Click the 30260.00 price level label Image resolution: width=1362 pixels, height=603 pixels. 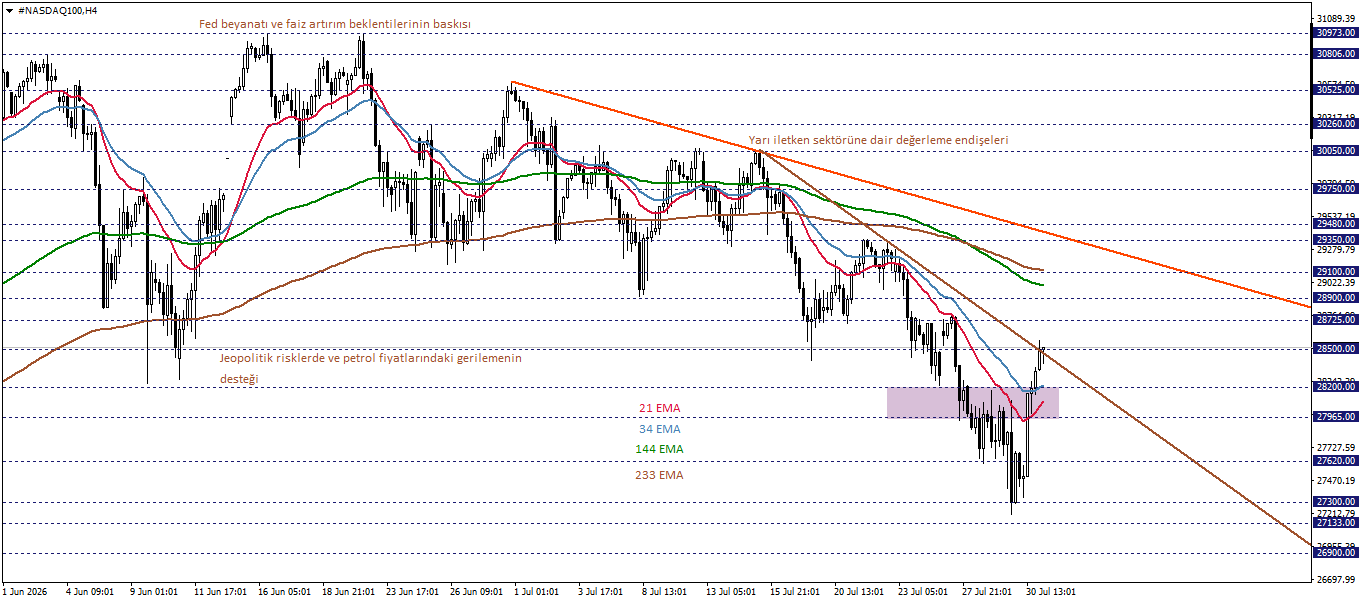1336,124
